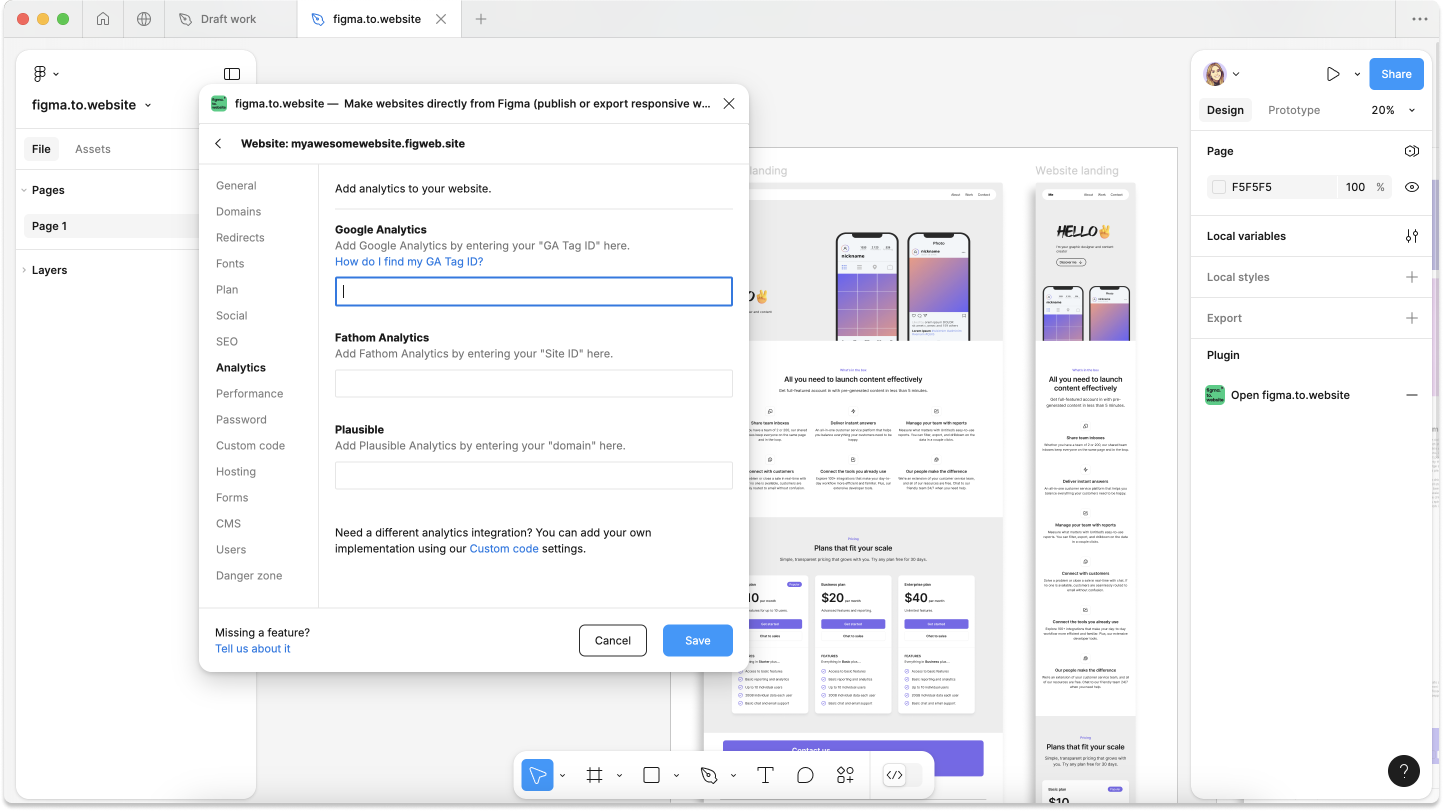This screenshot has width=1443, height=811.
Task: Open Move tool options dropdown arrow
Action: pos(562,775)
